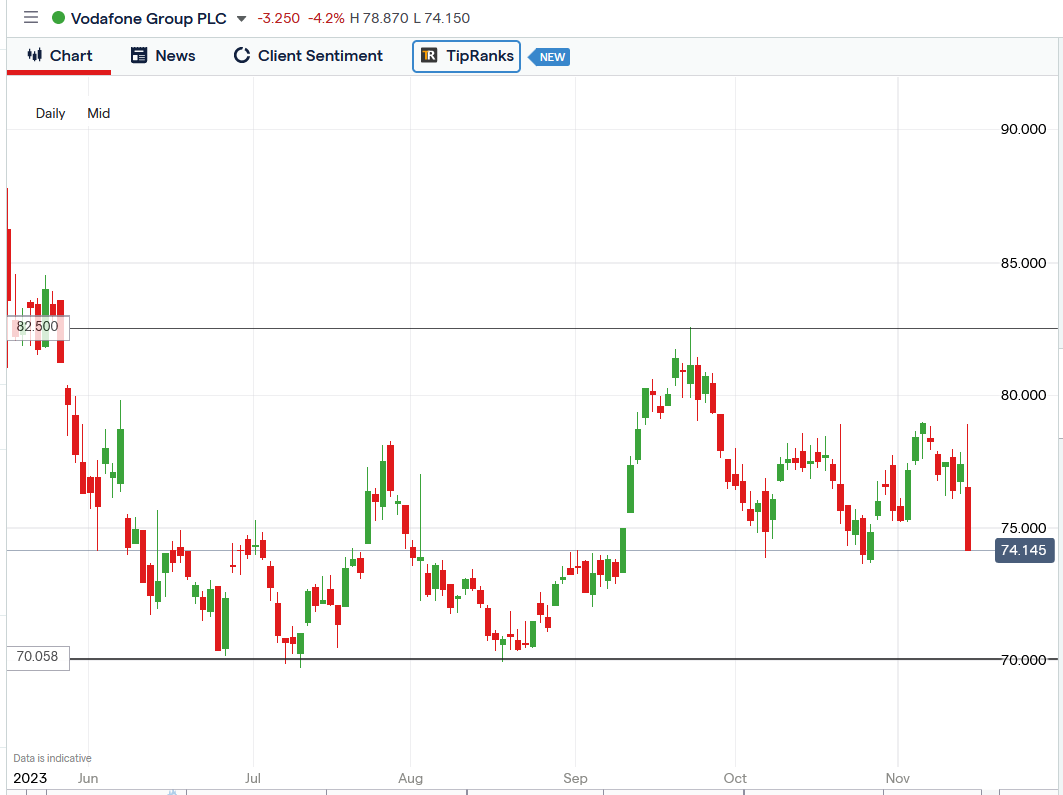Click the Sep label on time axis
The height and width of the screenshot is (795, 1063).
tap(575, 778)
